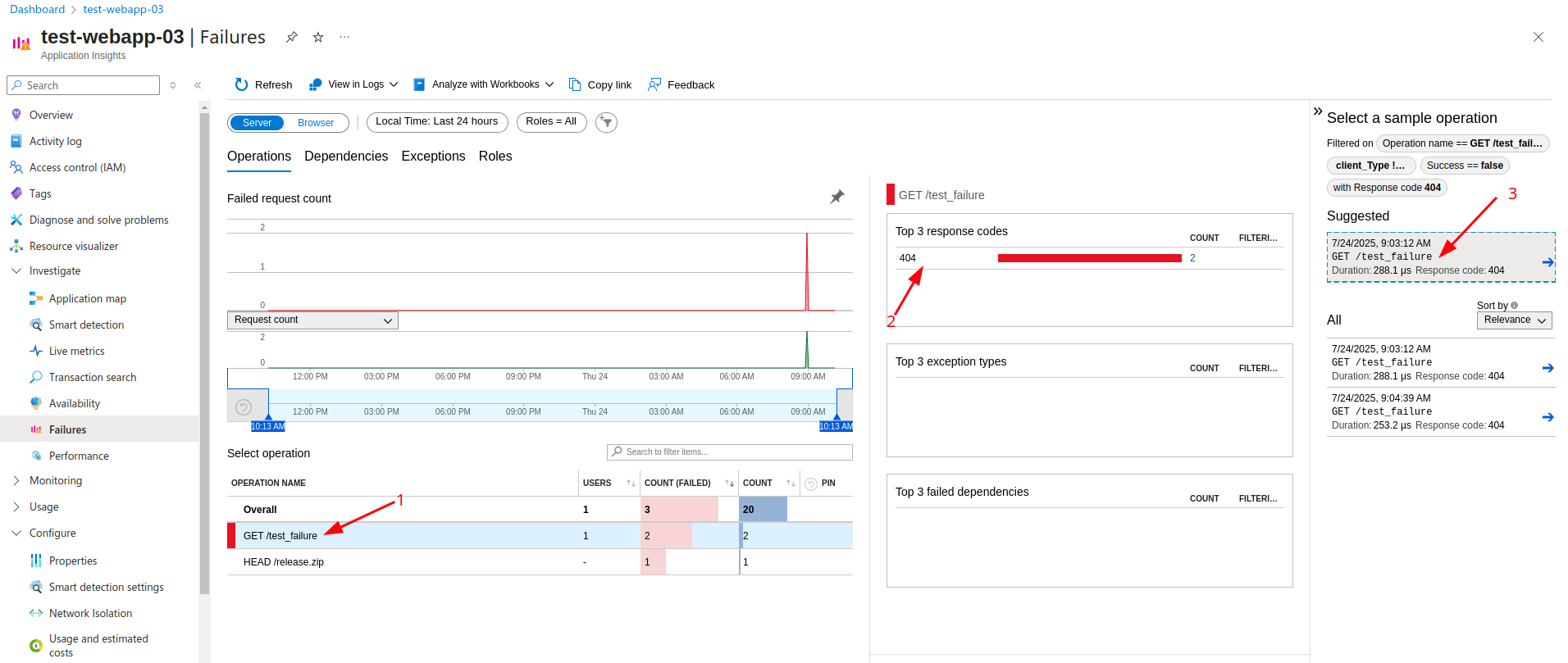
Task: Open Live metrics in sidebar
Action: [76, 351]
